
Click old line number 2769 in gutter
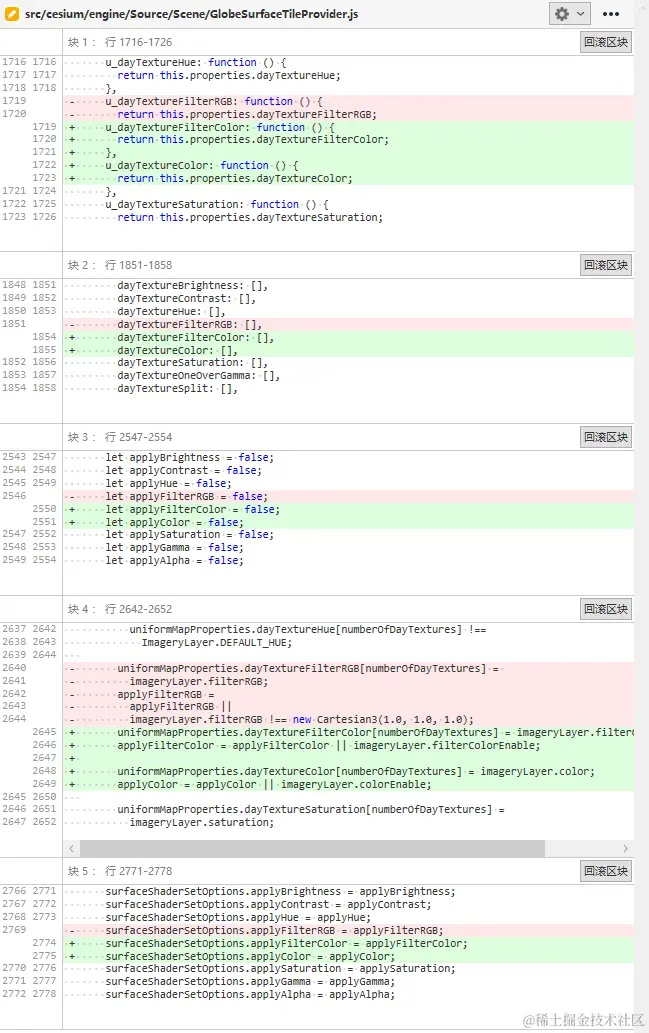[14, 930]
